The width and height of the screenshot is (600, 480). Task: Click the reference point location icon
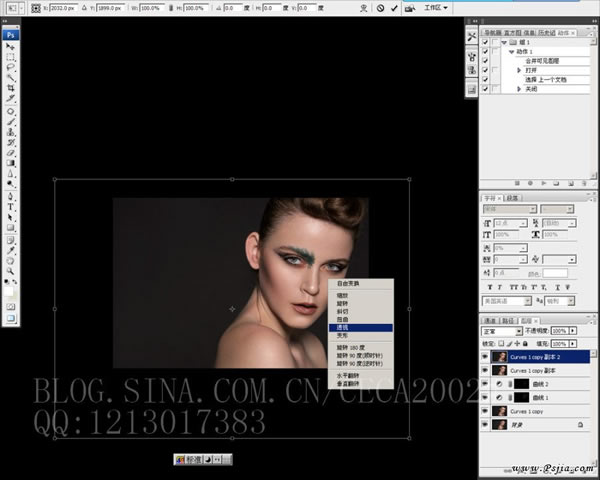(x=36, y=8)
